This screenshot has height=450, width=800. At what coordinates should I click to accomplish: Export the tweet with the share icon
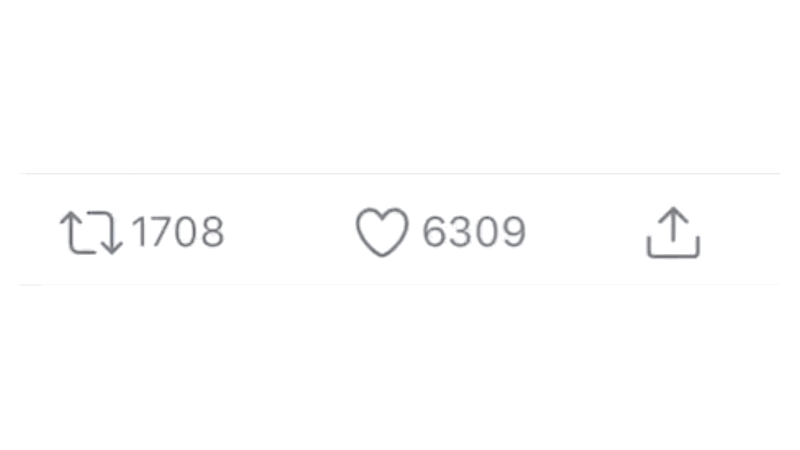673,232
